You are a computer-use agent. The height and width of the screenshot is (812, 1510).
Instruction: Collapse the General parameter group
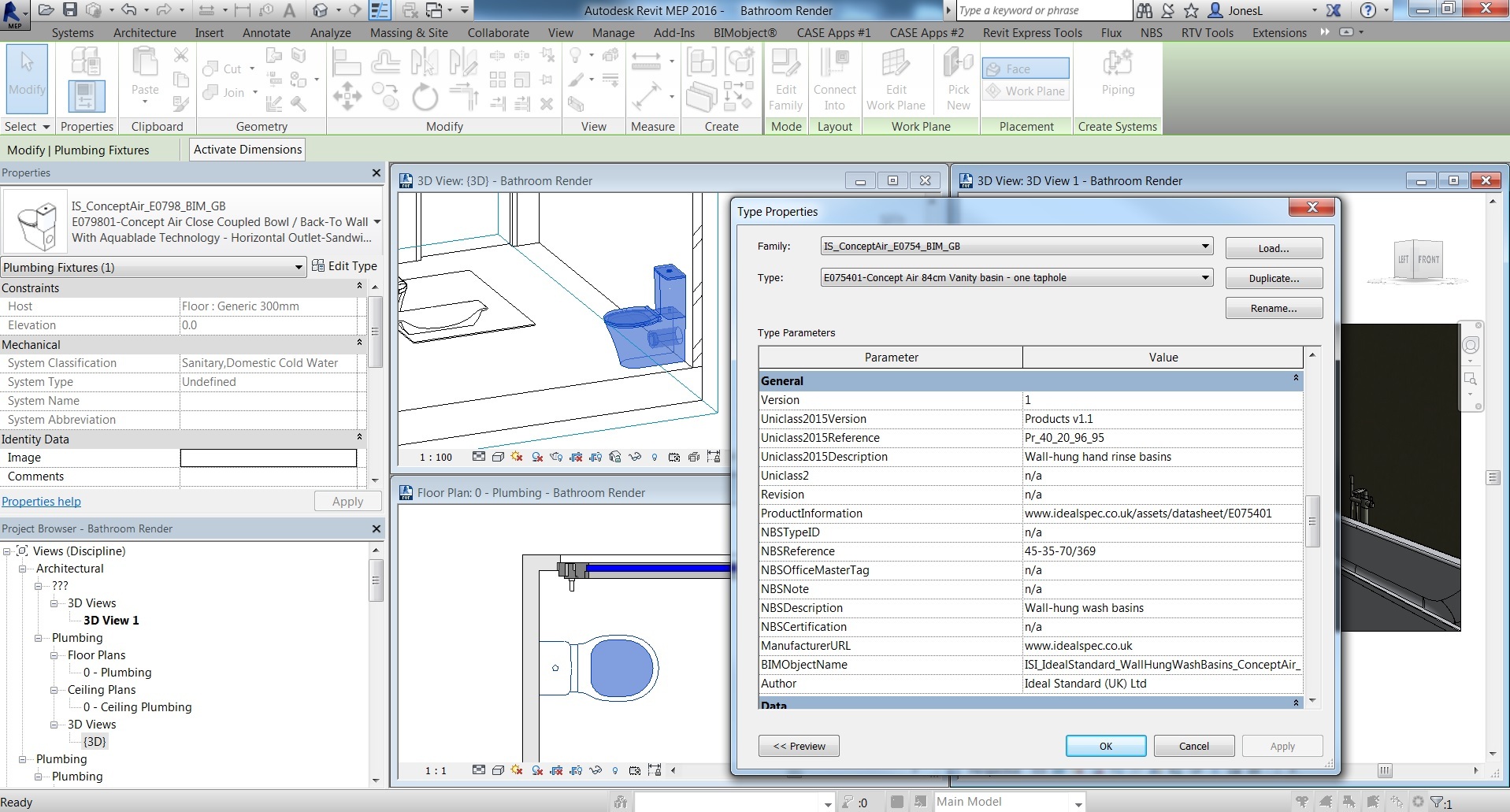tap(1296, 379)
